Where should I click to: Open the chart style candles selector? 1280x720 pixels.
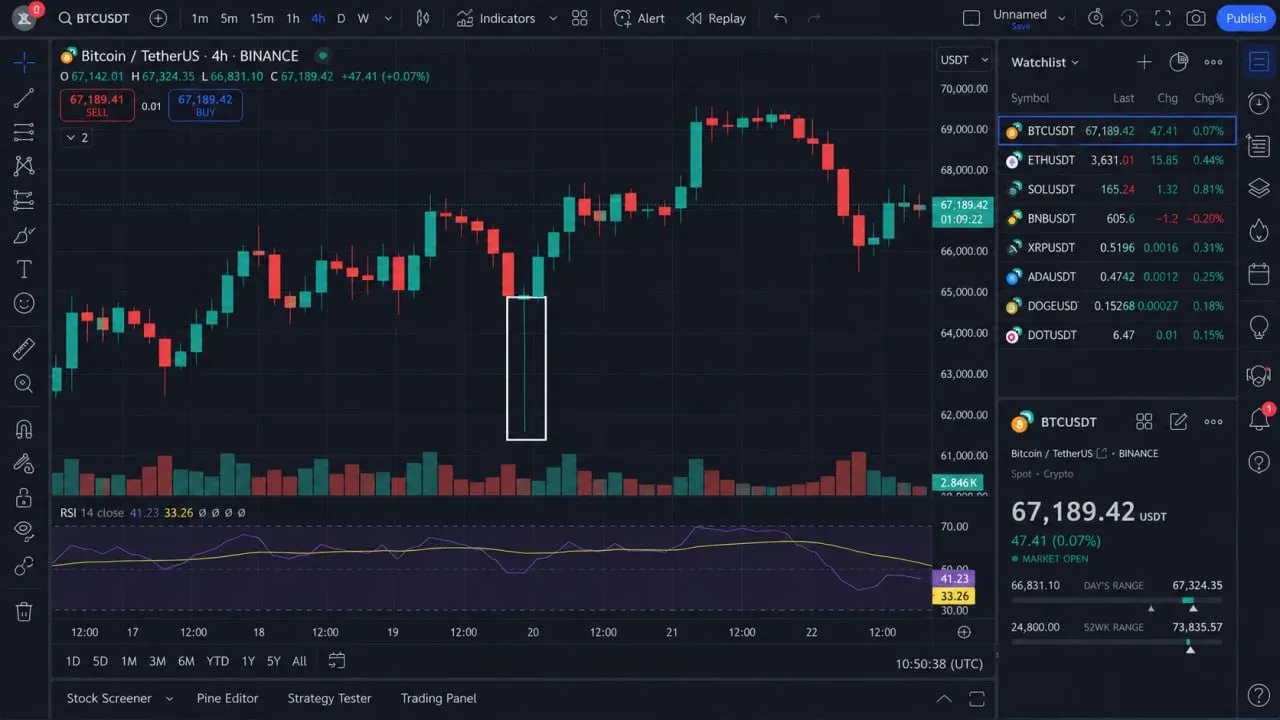423,18
